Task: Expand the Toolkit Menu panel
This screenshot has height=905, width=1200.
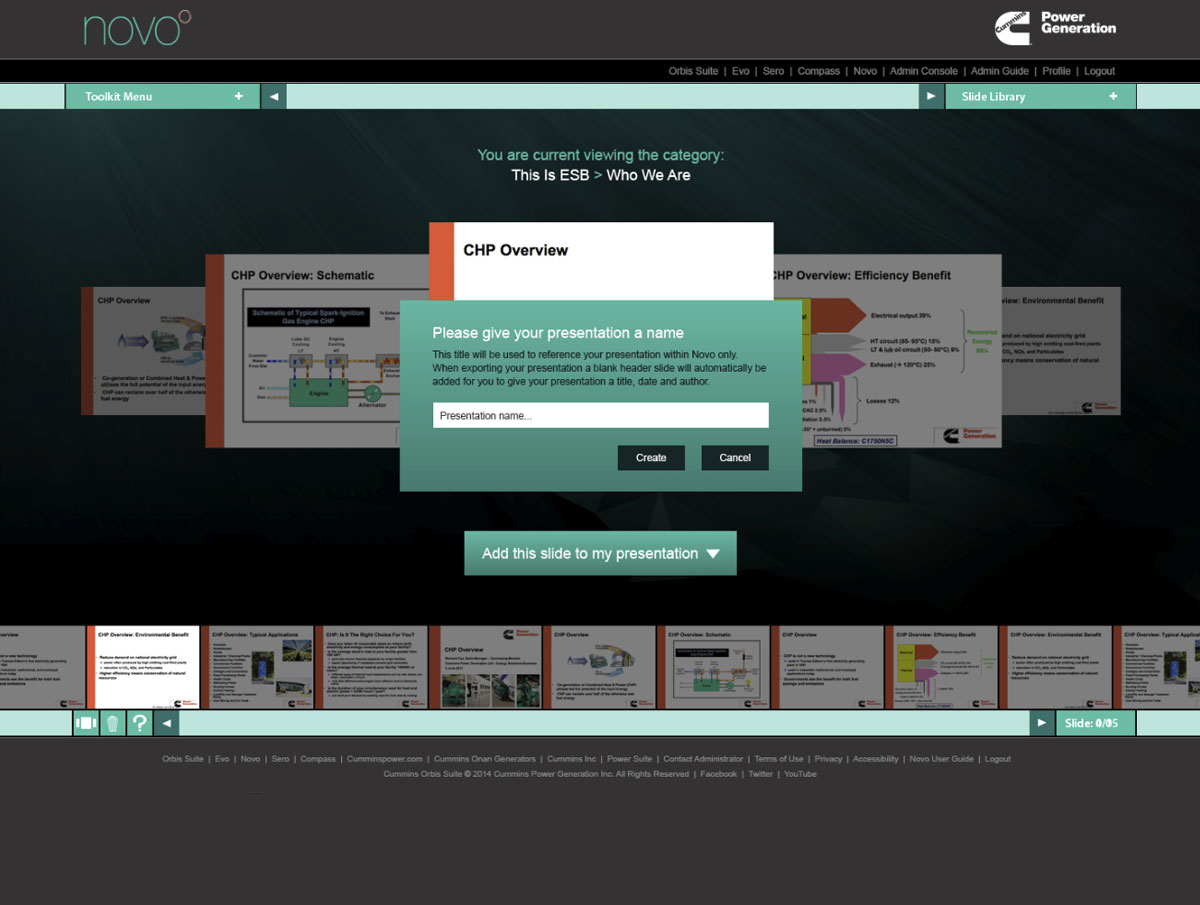Action: [x=163, y=97]
